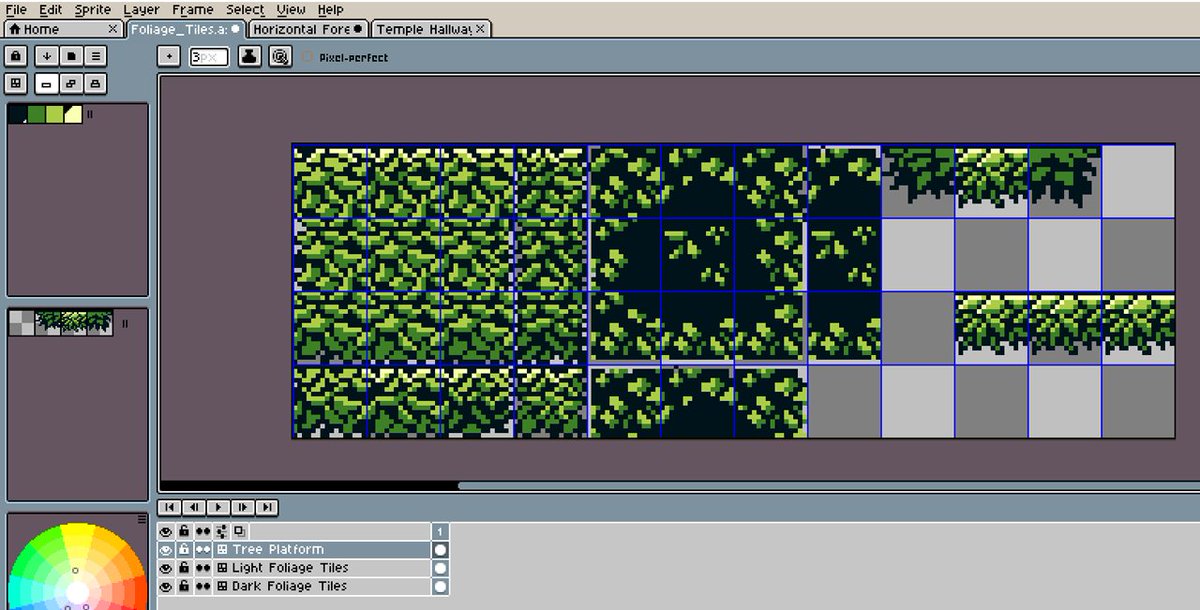Go to the first frame
This screenshot has width=1200, height=610.
170,507
